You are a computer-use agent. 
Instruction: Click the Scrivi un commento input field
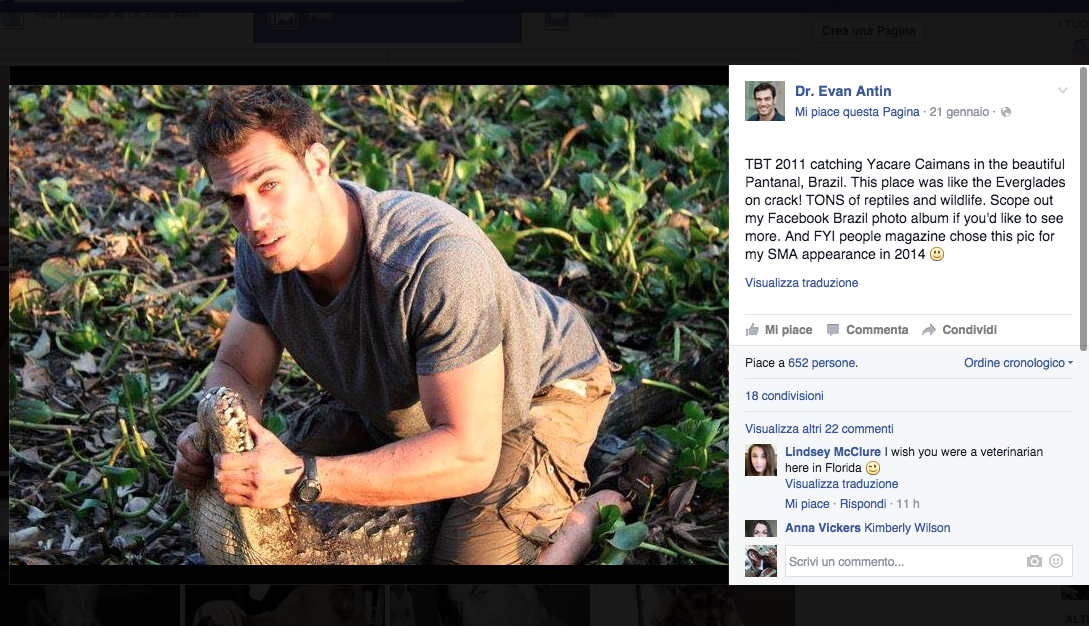pyautogui.click(x=900, y=562)
